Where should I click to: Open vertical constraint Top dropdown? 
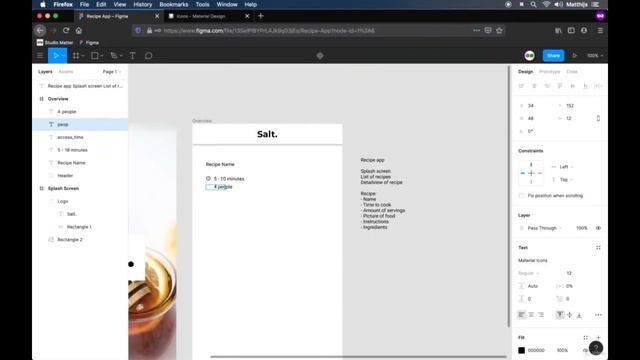point(566,180)
